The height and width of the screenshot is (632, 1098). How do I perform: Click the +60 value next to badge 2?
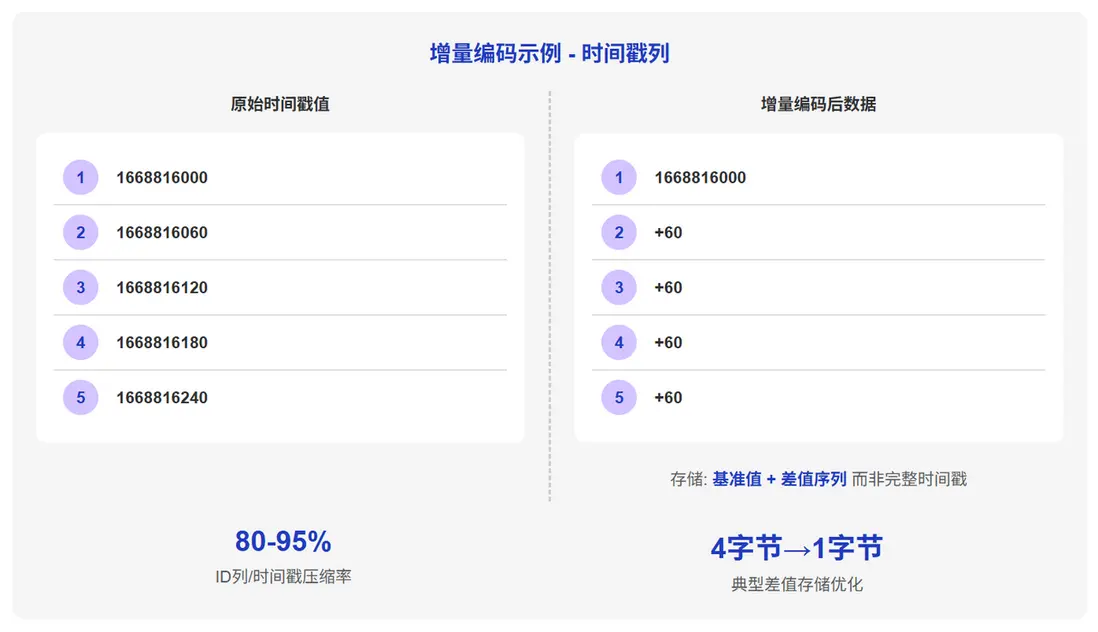668,233
